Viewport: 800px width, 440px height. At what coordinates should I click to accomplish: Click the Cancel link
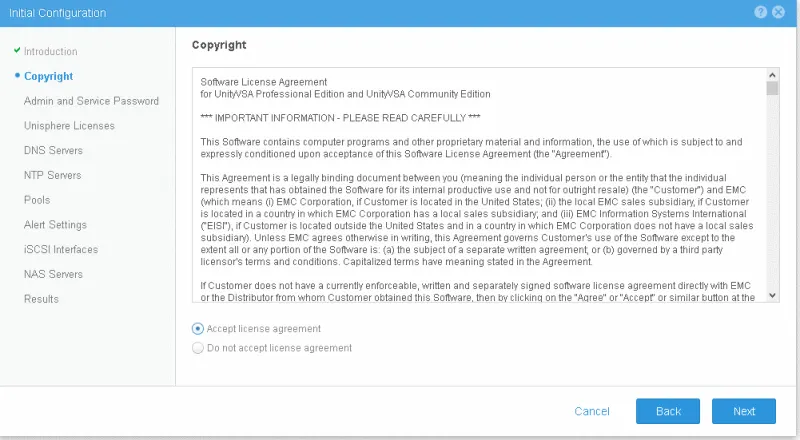coord(592,411)
